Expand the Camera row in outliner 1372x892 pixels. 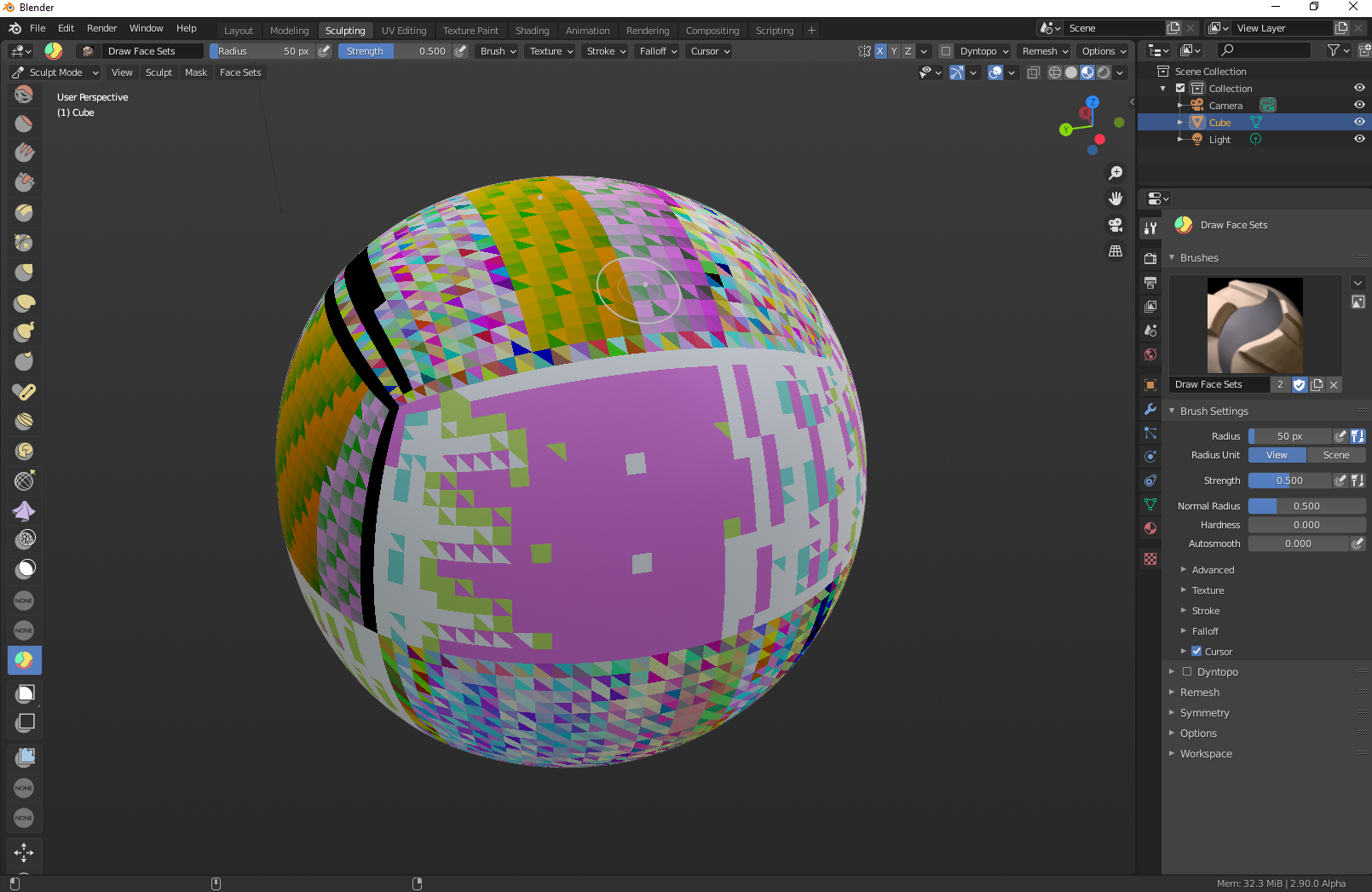[1180, 106]
